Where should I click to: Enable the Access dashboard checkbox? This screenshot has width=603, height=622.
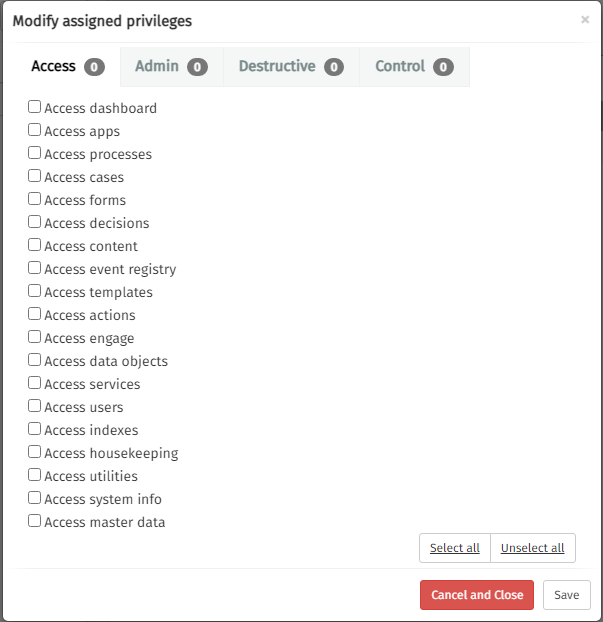[x=35, y=107]
